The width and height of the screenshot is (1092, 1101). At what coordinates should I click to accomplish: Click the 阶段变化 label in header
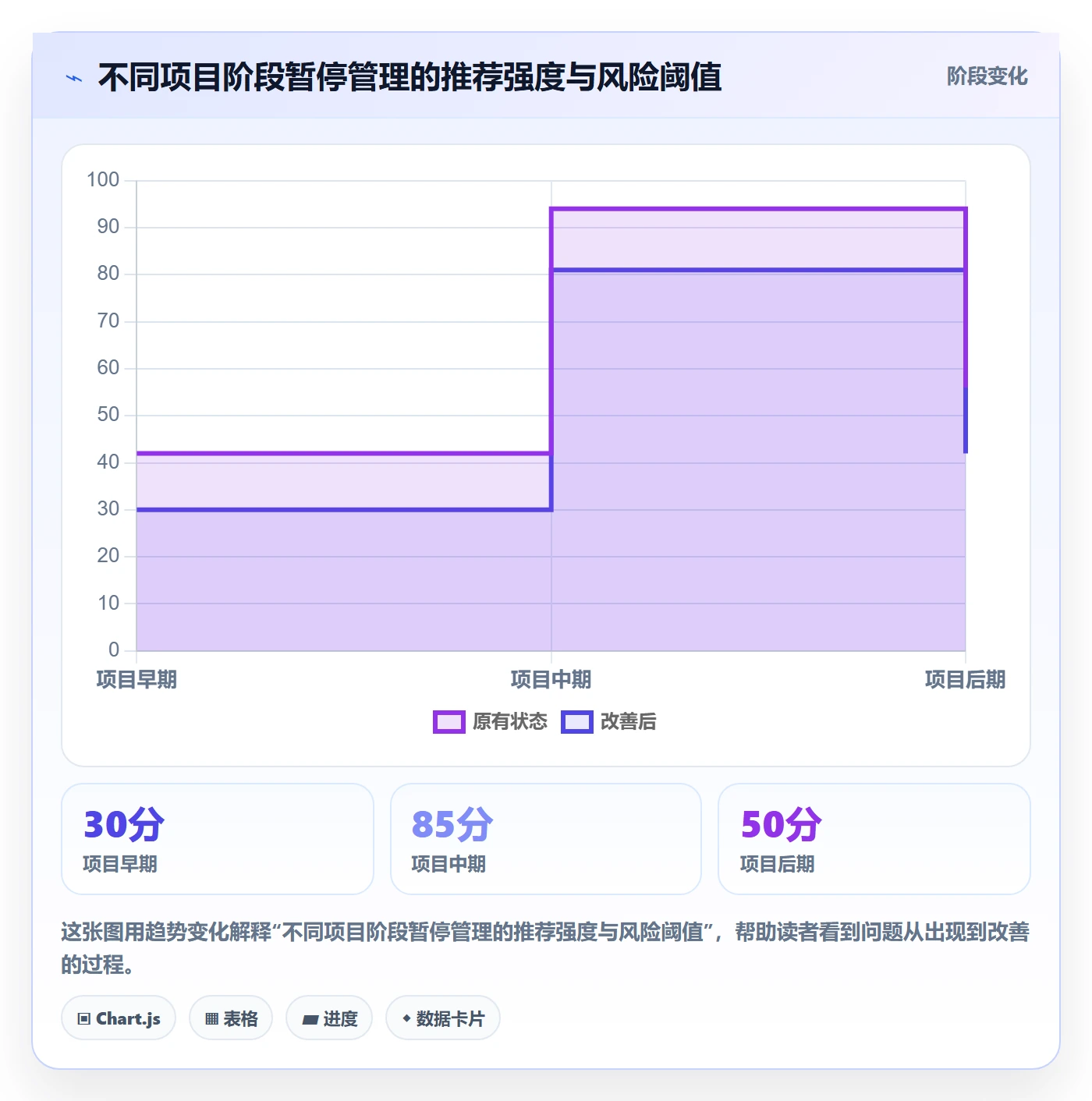tap(987, 76)
